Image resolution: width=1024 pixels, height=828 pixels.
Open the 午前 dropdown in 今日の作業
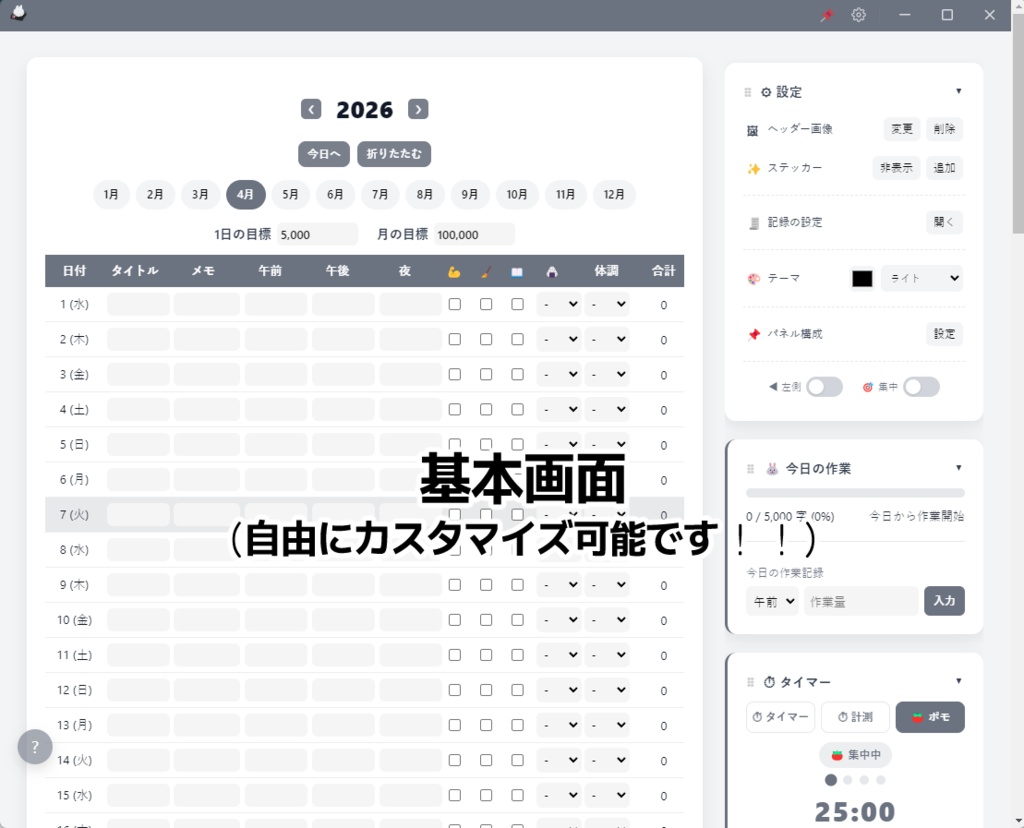[771, 601]
